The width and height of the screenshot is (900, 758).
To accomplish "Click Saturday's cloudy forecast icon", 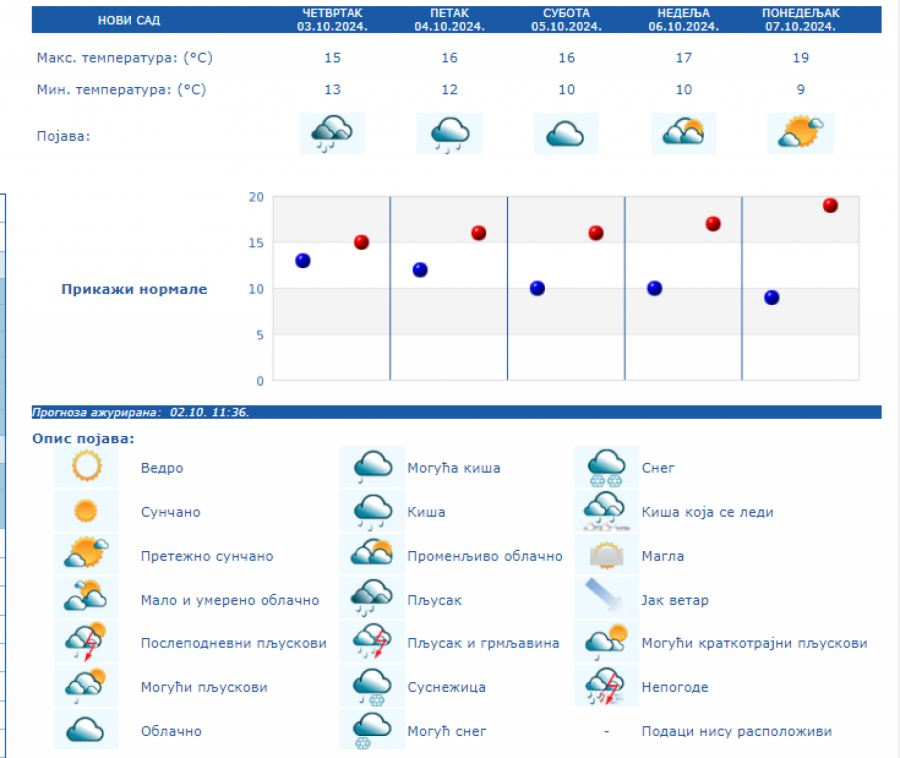I will 566,133.
